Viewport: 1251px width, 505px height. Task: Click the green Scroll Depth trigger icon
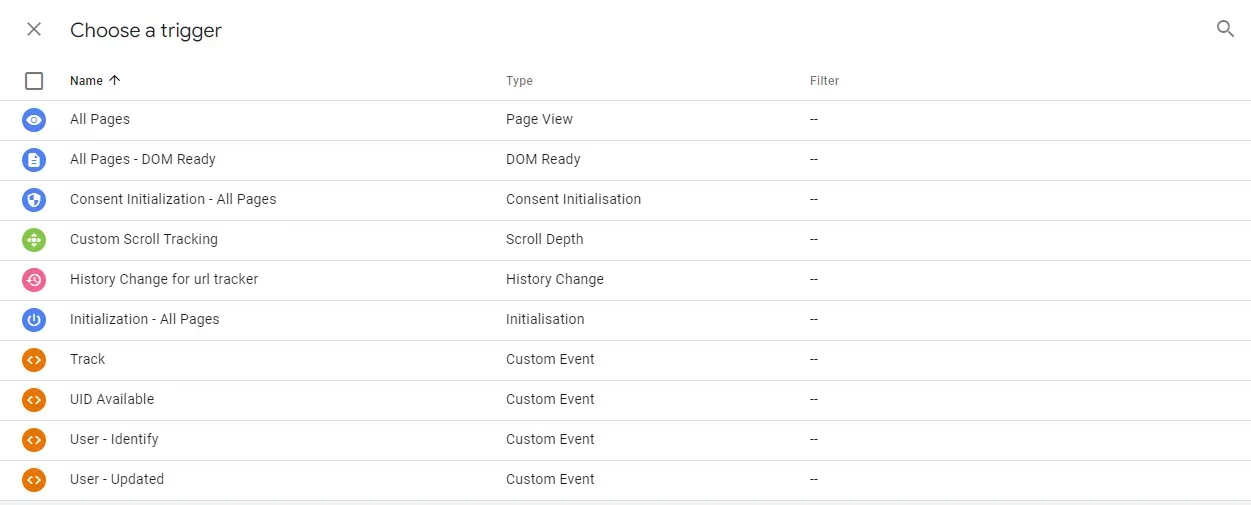click(34, 240)
